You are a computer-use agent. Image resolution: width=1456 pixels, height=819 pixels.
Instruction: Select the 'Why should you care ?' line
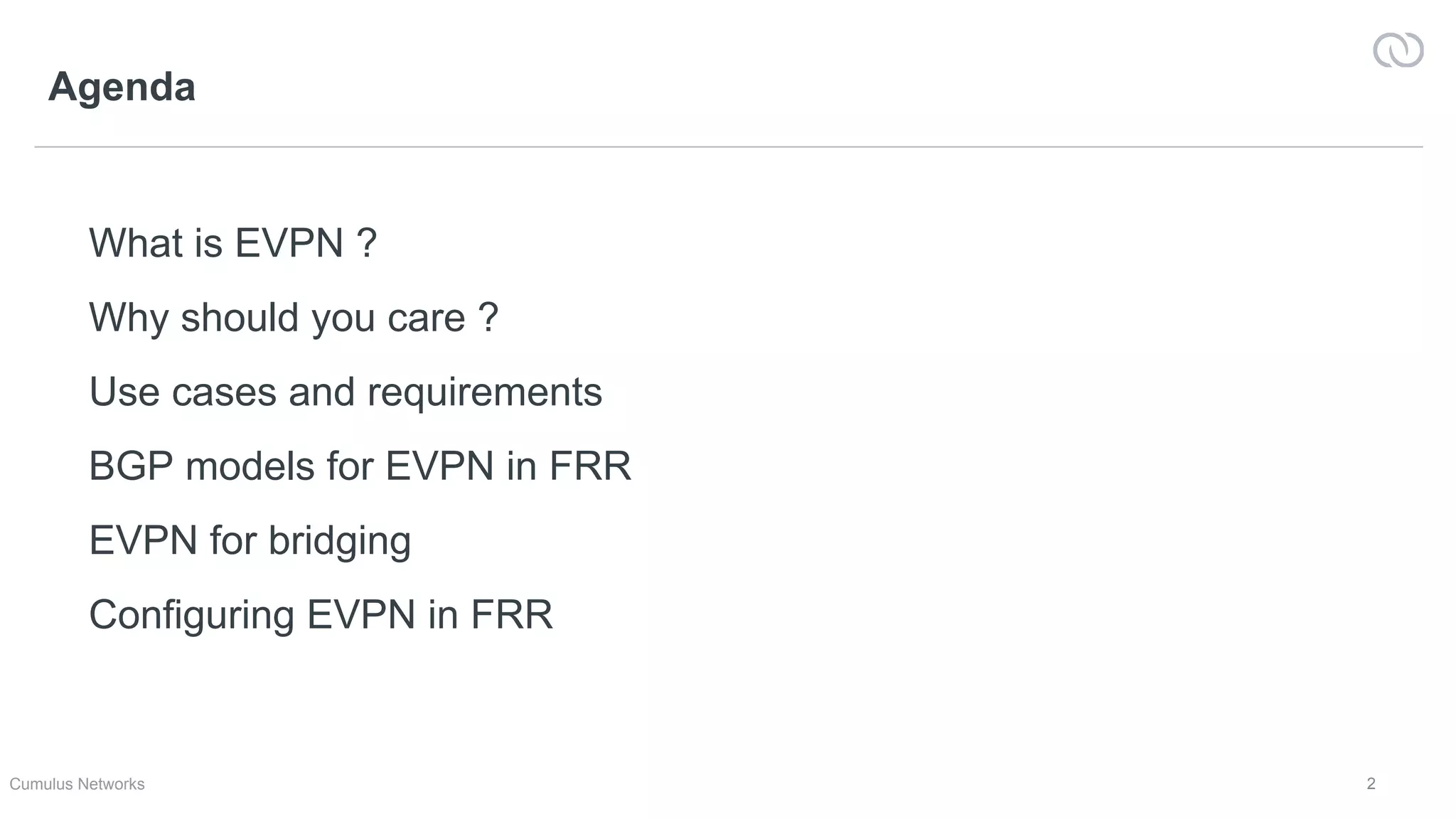[x=293, y=317]
